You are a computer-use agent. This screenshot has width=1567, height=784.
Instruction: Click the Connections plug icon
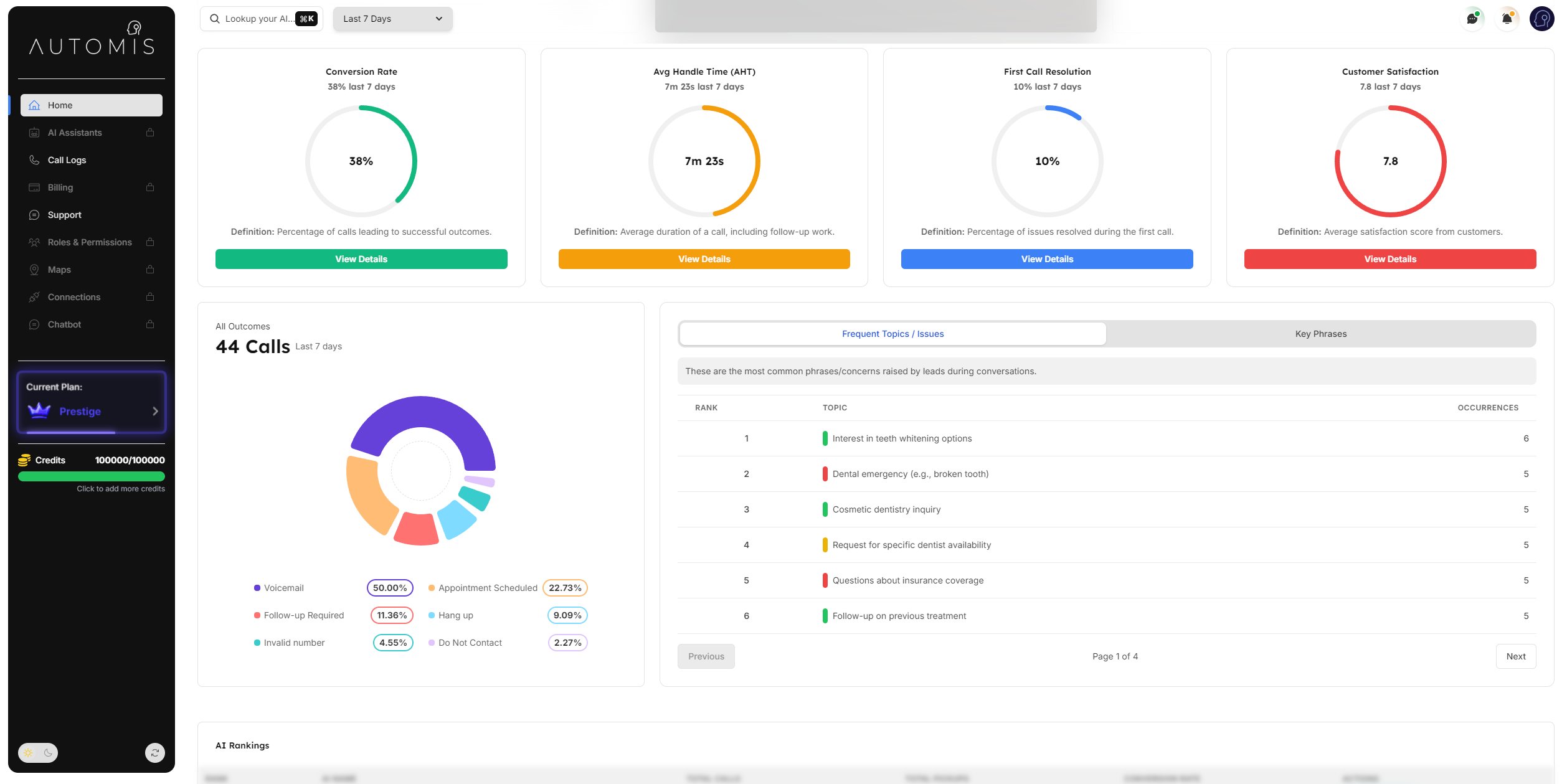[34, 297]
